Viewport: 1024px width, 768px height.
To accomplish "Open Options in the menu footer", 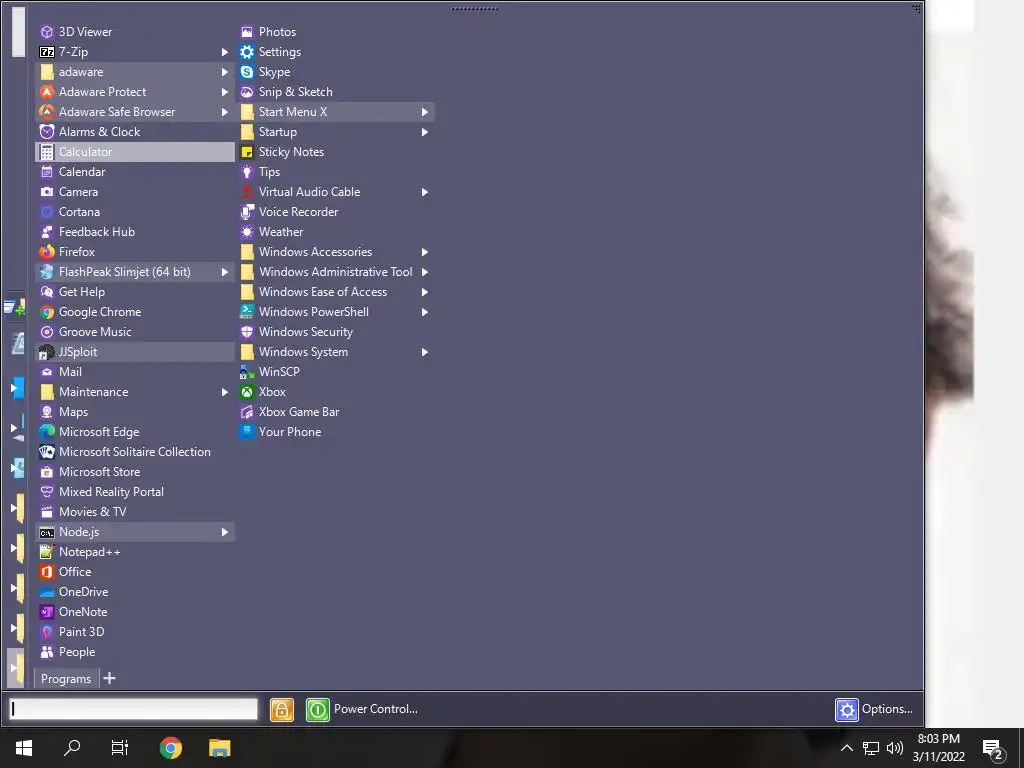I will coord(874,709).
